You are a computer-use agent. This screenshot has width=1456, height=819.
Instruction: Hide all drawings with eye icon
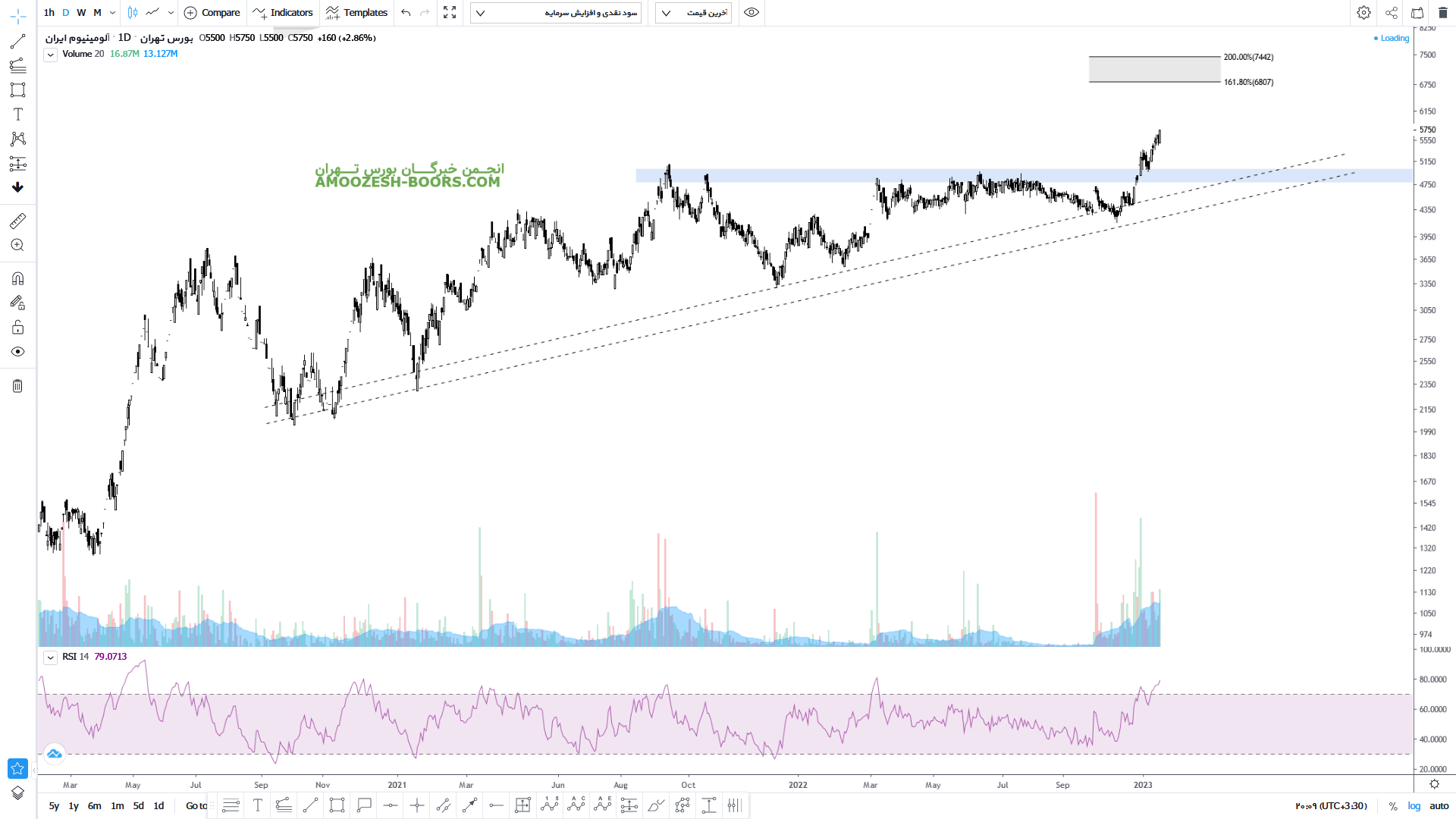[x=17, y=352]
